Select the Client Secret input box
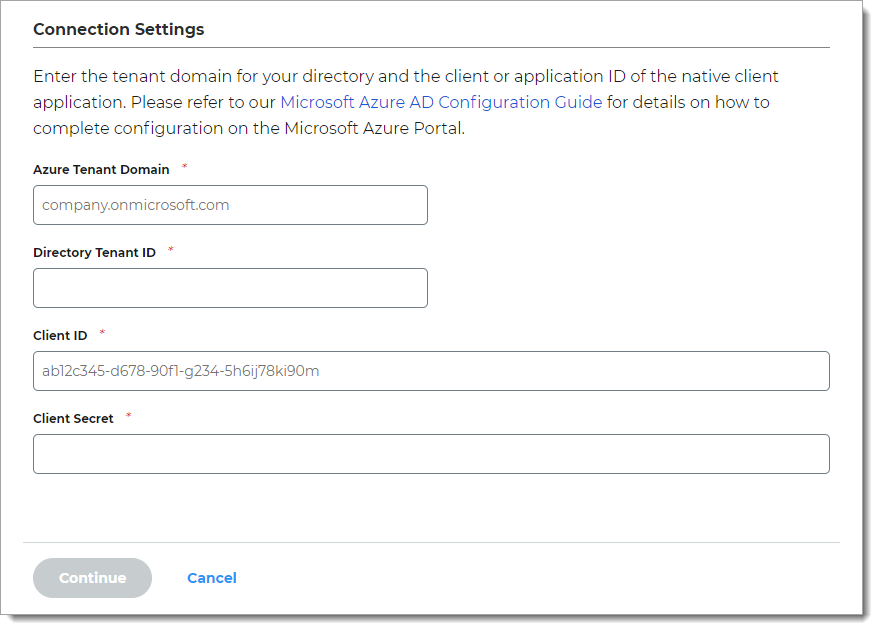This screenshot has width=878, height=630. 431,454
